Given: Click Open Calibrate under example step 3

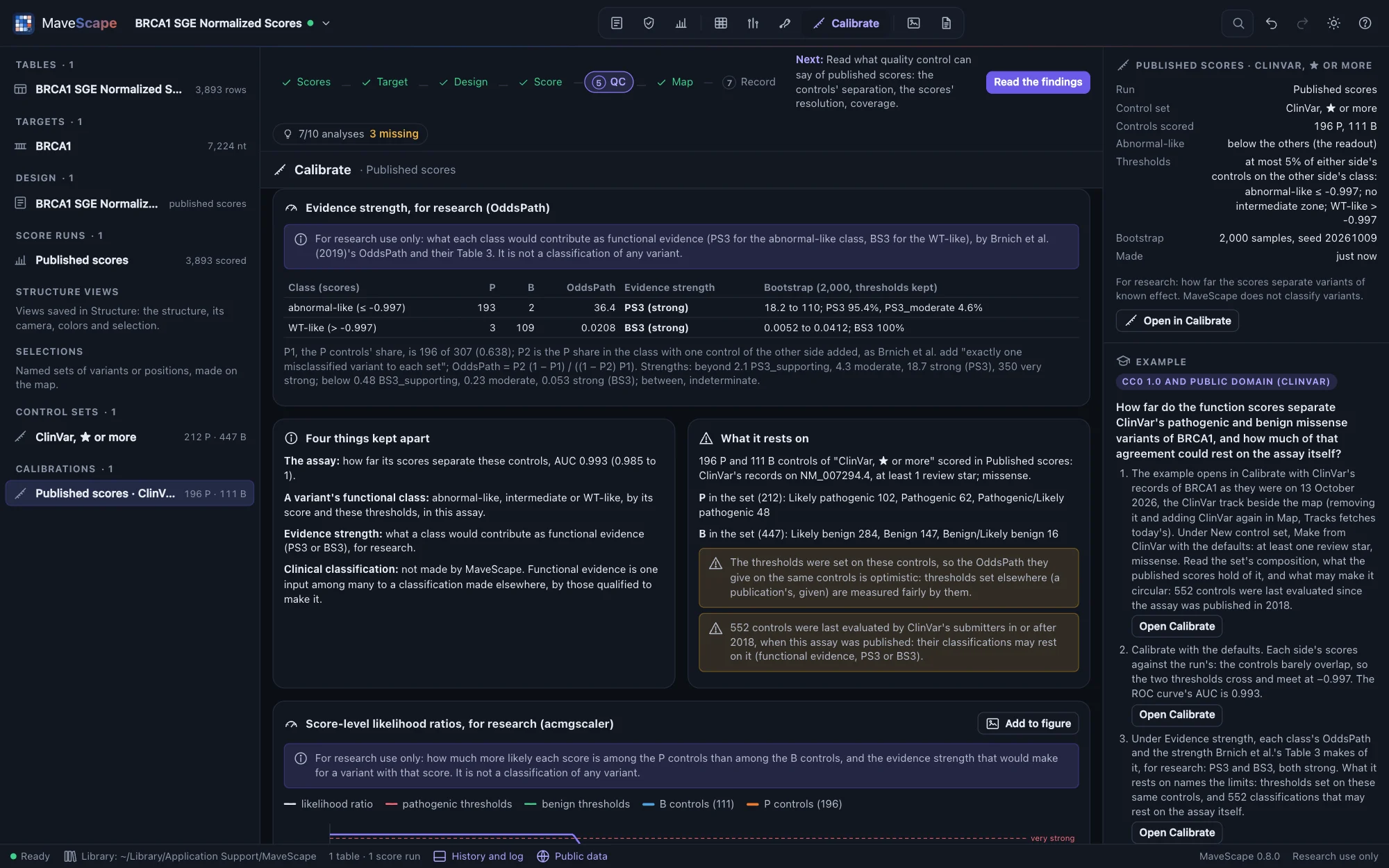Looking at the screenshot, I should (x=1176, y=833).
